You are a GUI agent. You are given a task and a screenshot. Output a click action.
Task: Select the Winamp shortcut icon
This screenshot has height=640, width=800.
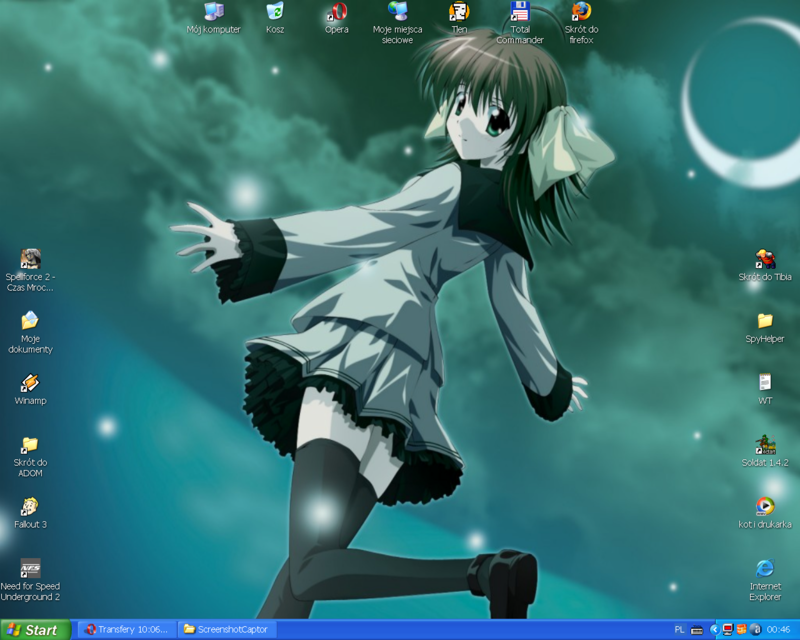(30, 389)
